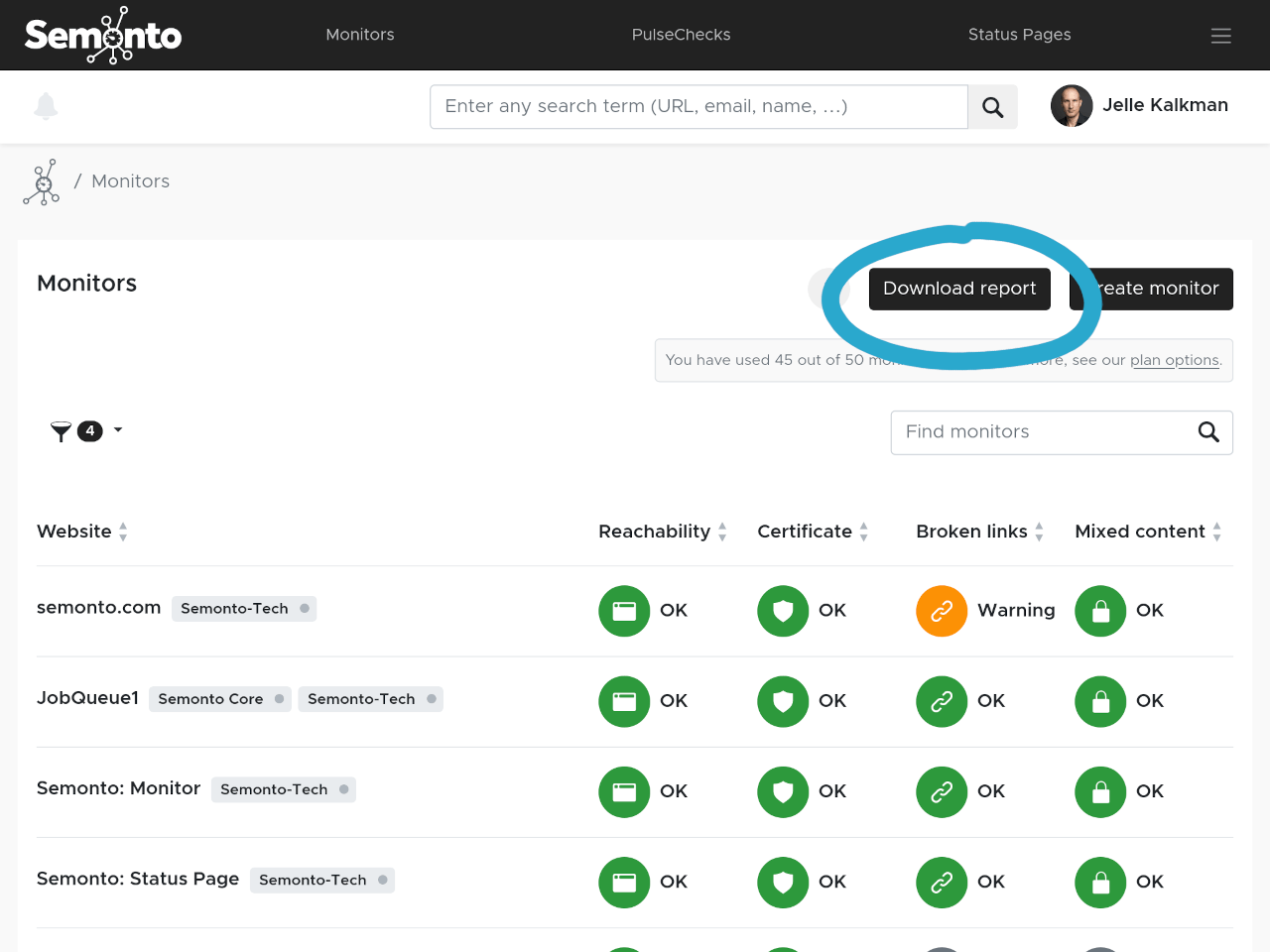Screen dimensions: 1270x952
Task: Focus the global search term field
Action: click(x=698, y=107)
